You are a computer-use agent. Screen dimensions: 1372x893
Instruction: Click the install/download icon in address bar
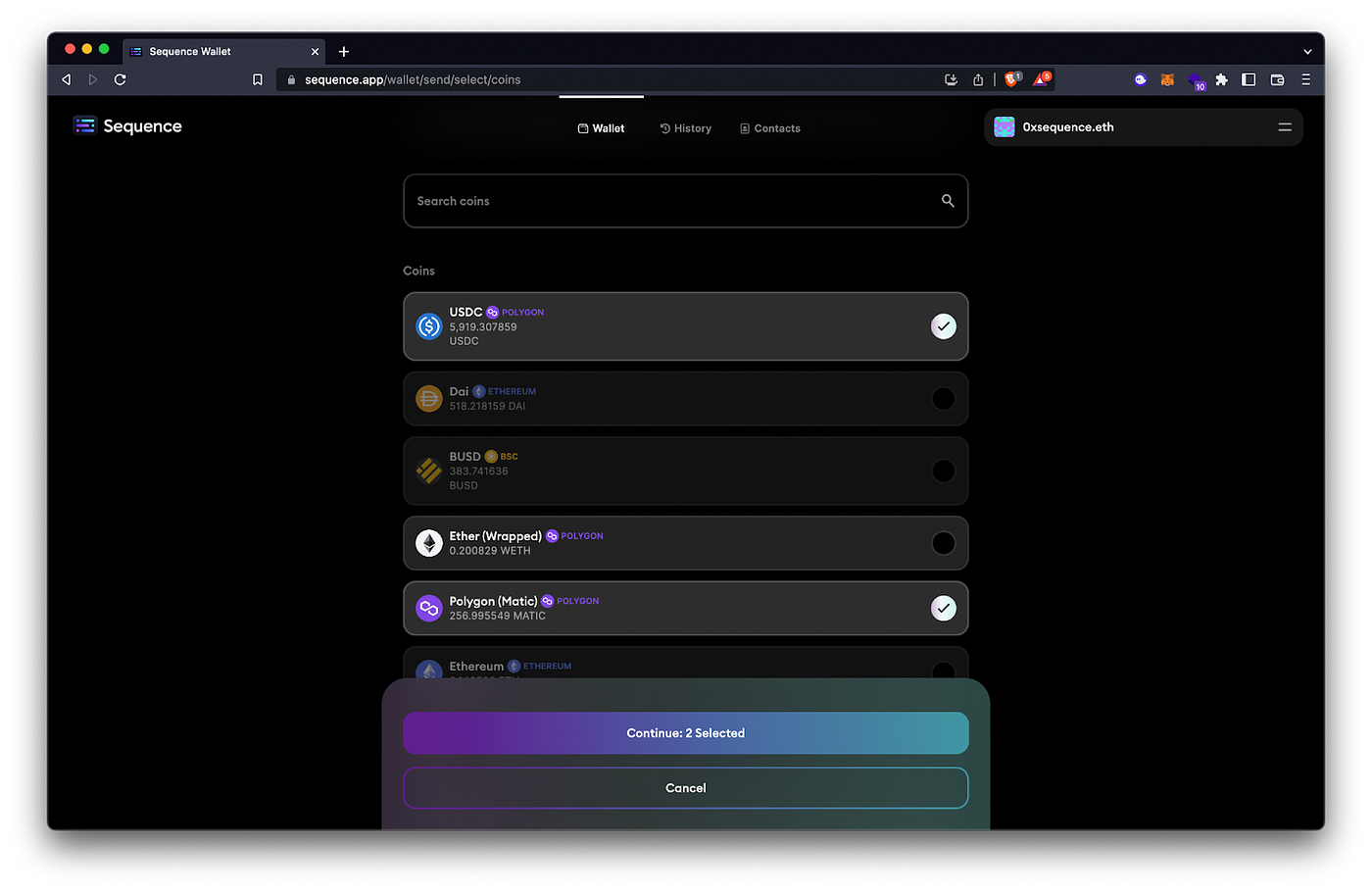(x=951, y=79)
